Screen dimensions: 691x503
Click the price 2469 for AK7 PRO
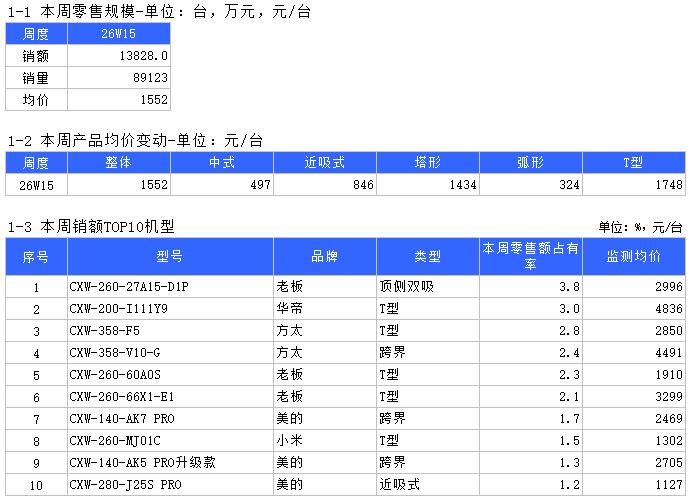pyautogui.click(x=669, y=418)
